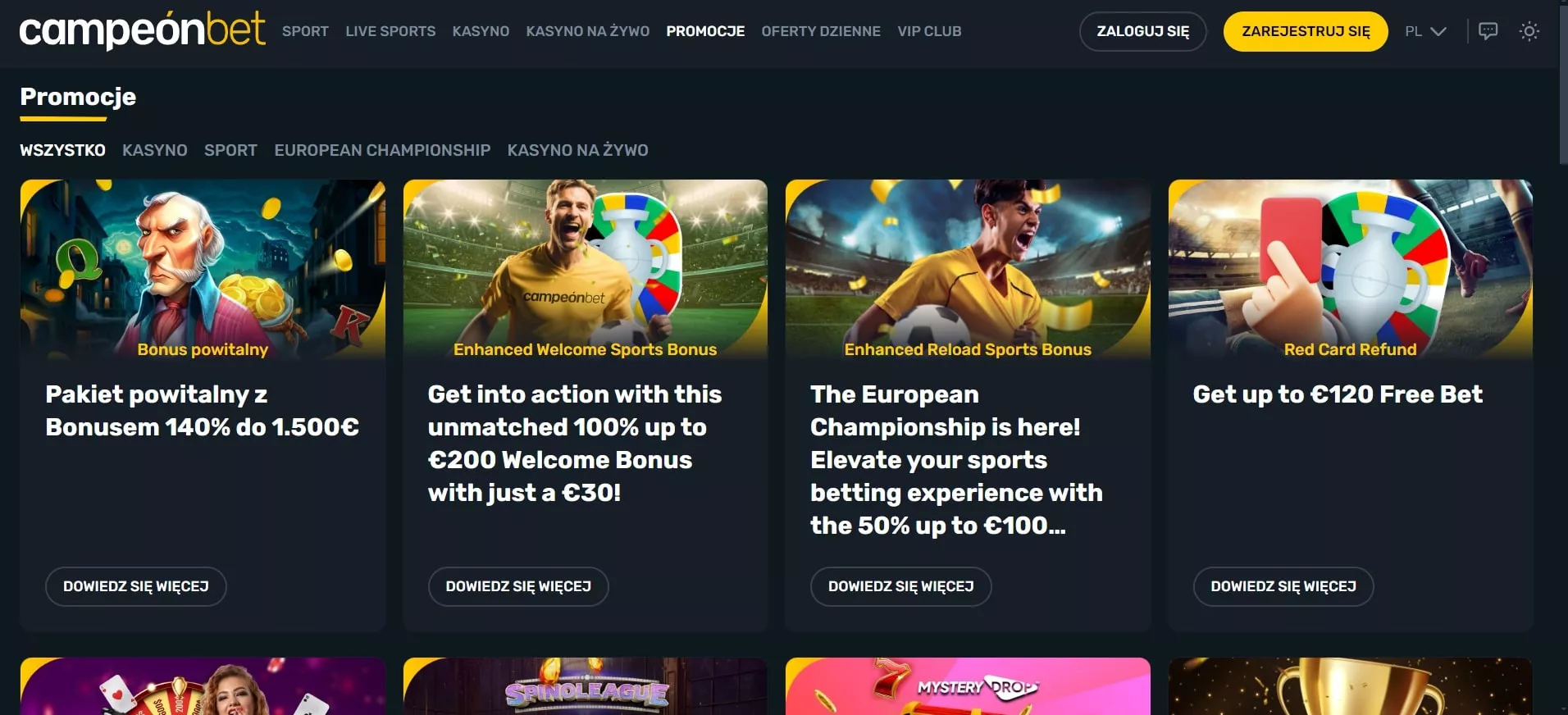Open the Mystery Drop promotion banner
The height and width of the screenshot is (715, 1568).
(968, 686)
